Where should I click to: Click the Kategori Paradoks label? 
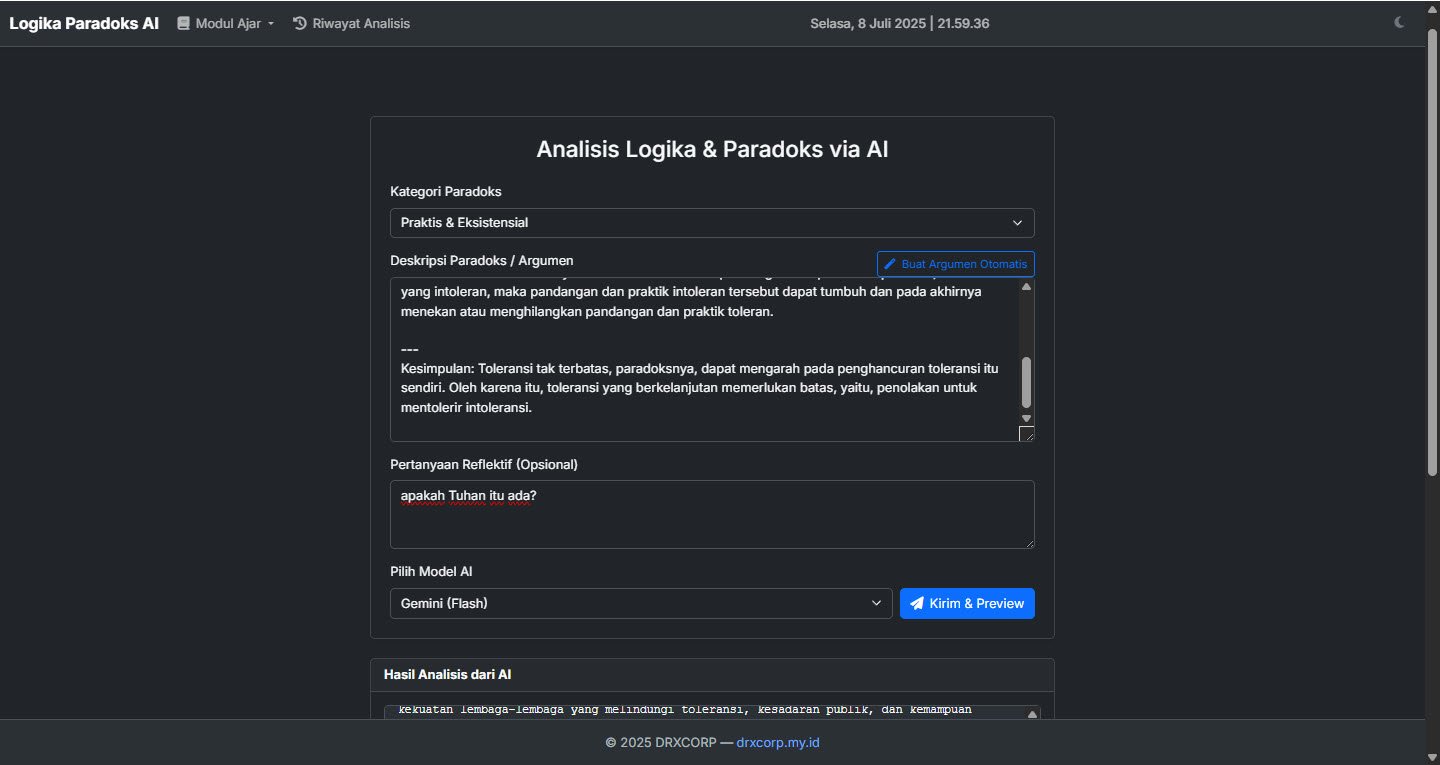pyautogui.click(x=446, y=191)
